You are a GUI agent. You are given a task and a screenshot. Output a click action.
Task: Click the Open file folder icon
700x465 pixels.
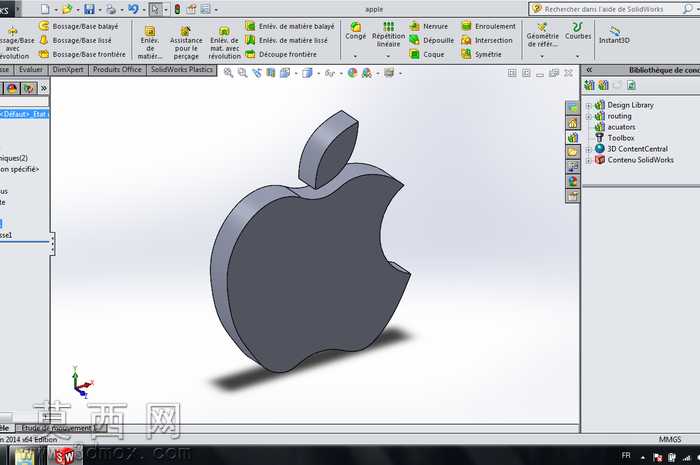[x=67, y=8]
